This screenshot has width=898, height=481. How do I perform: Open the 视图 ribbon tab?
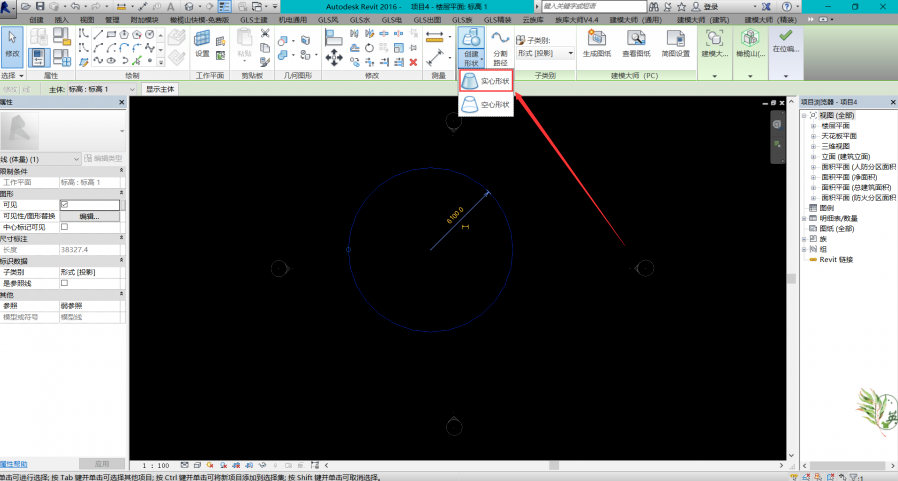point(87,19)
